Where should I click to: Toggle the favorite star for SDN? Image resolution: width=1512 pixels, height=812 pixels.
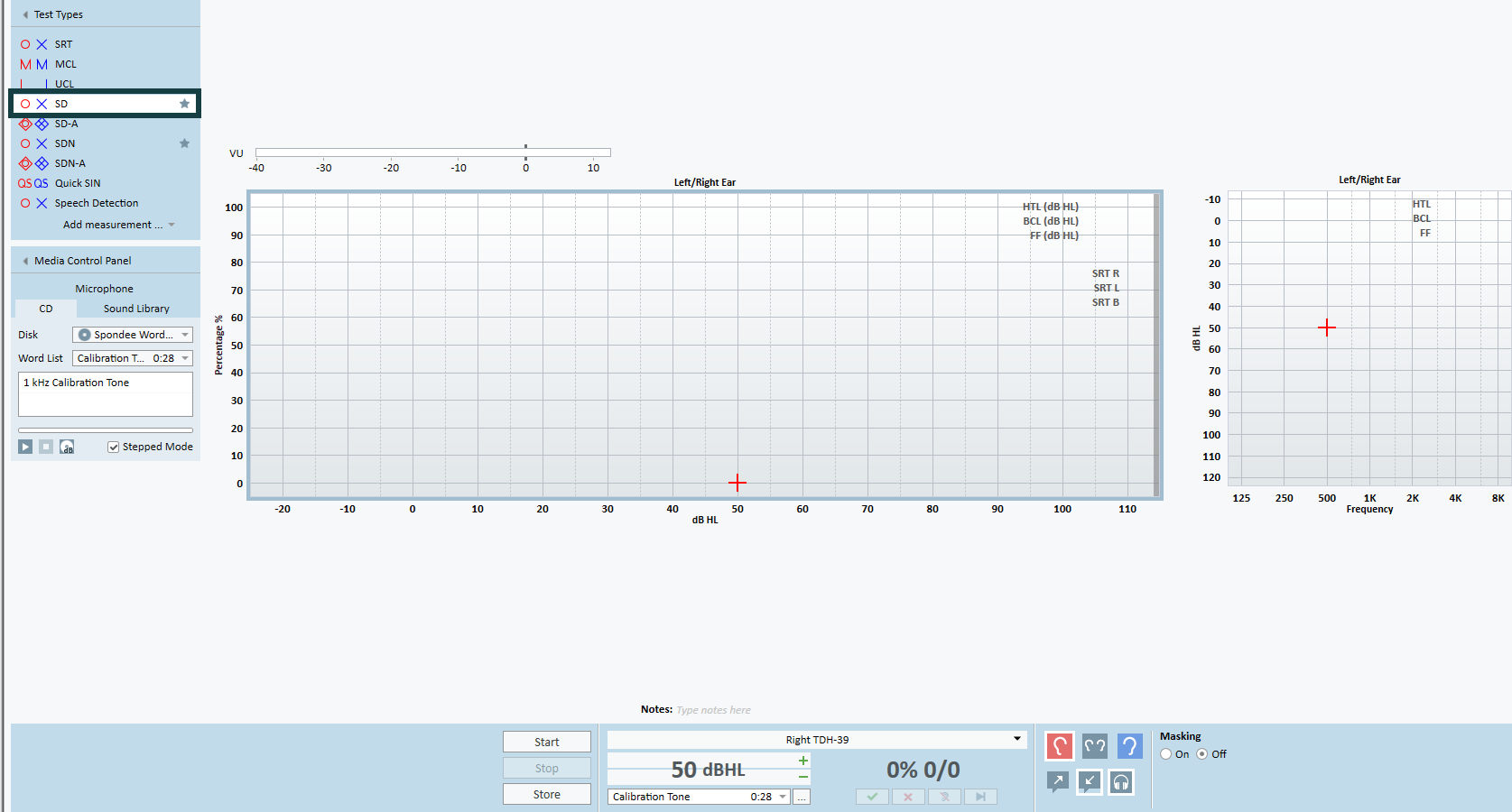[x=184, y=143]
